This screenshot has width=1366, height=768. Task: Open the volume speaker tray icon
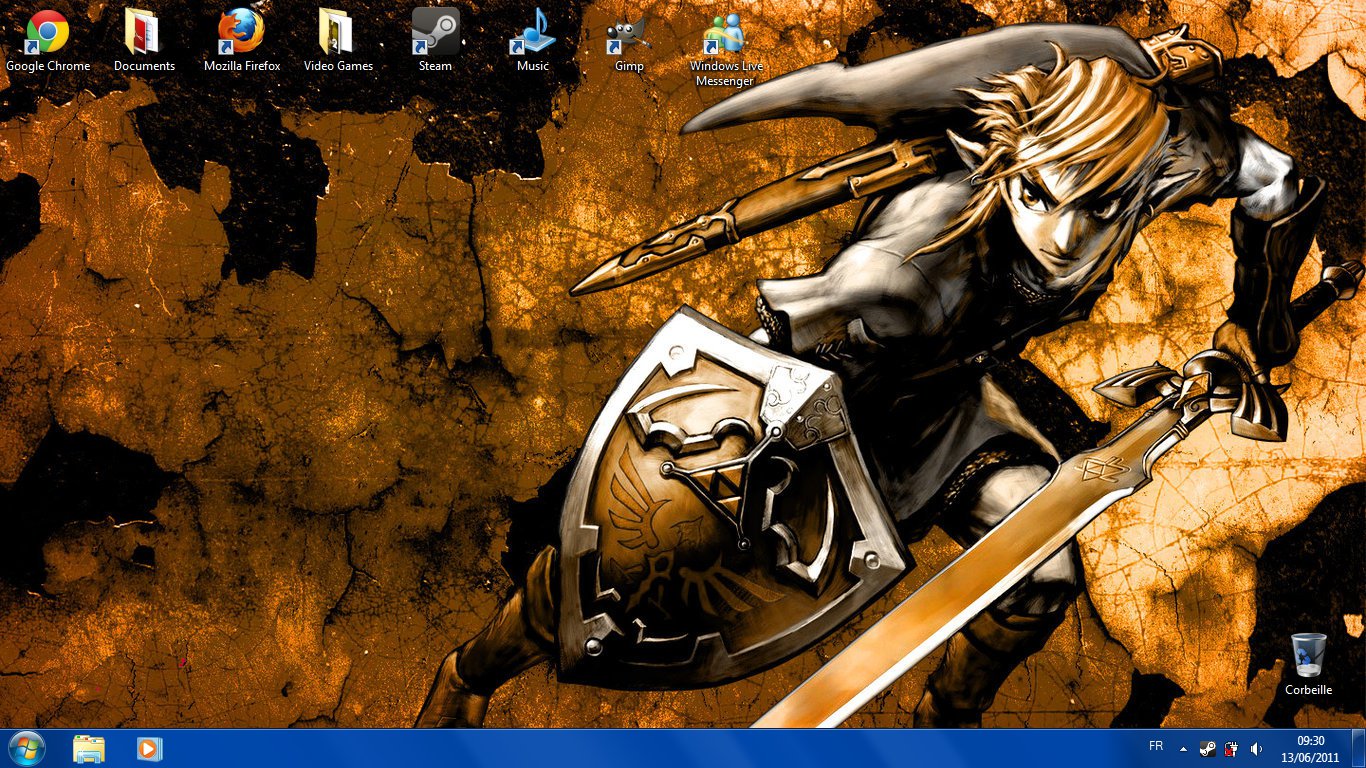tap(1256, 748)
